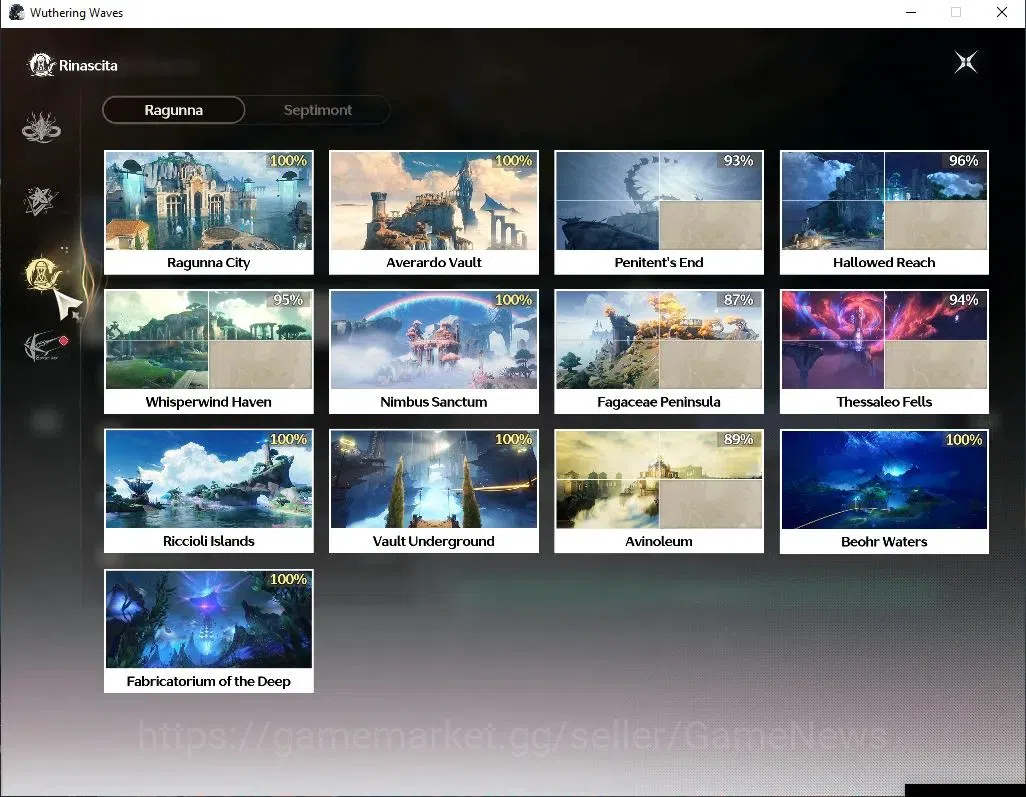The height and width of the screenshot is (797, 1026).
Task: Click the Wuthering Waves app icon in title bar
Action: click(x=16, y=12)
